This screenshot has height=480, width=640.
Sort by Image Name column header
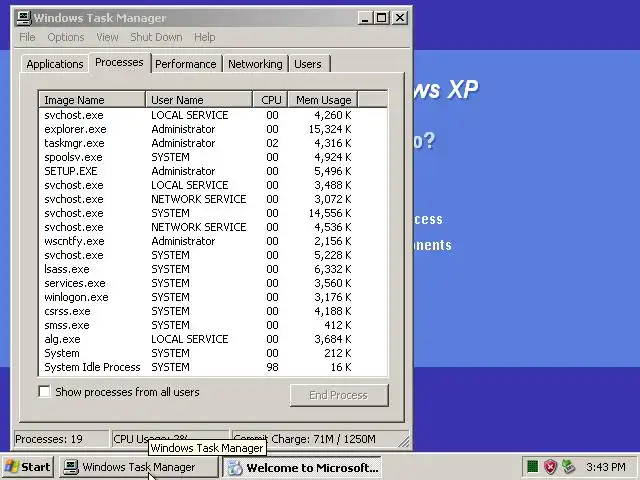[x=92, y=100]
